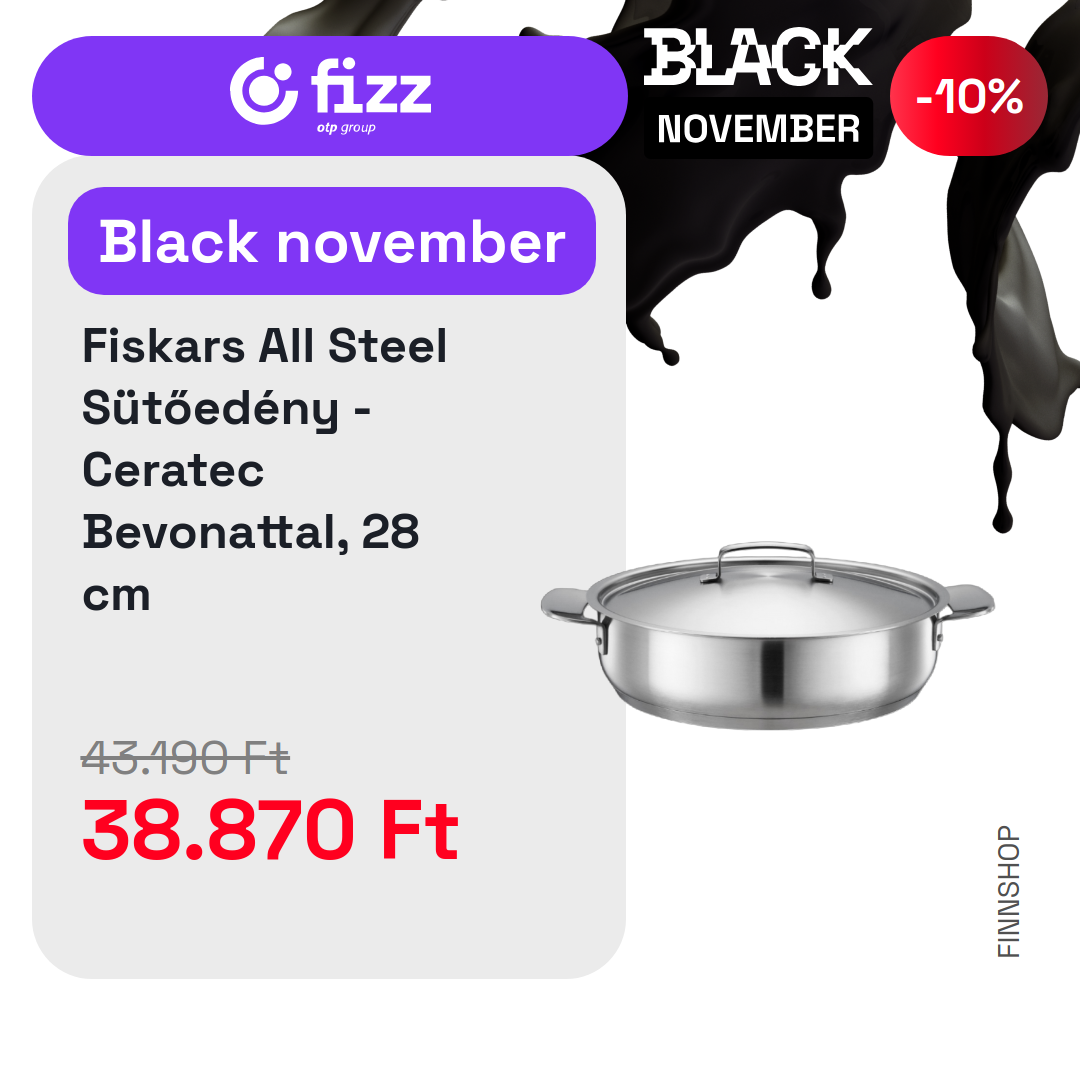This screenshot has height=1080, width=1080.
Task: Click the vertical FINNSHOP label
Action: (1010, 891)
